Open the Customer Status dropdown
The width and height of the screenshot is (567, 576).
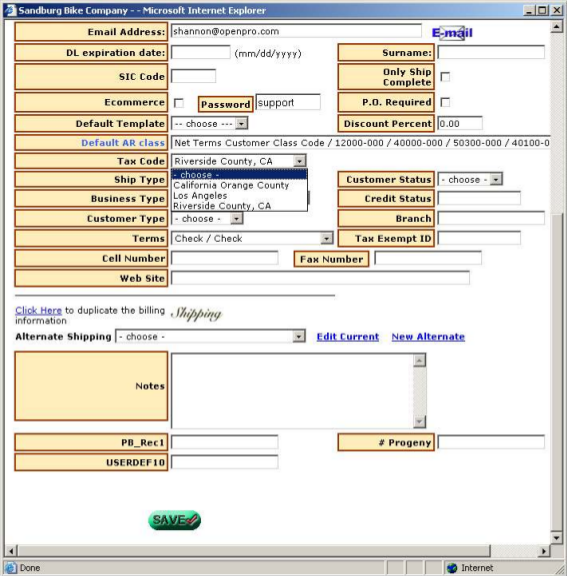click(x=470, y=179)
